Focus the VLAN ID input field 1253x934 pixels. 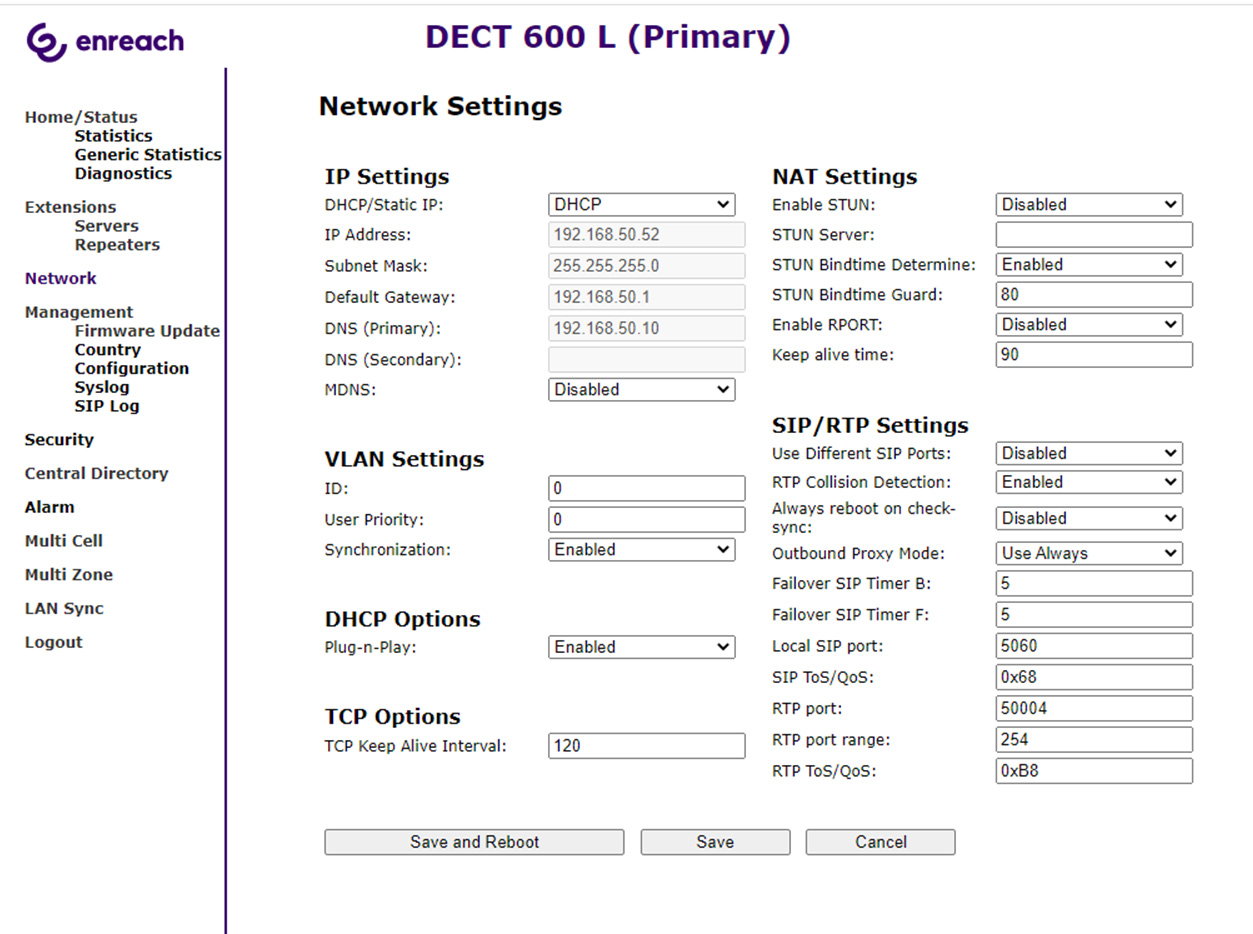pyautogui.click(x=646, y=488)
